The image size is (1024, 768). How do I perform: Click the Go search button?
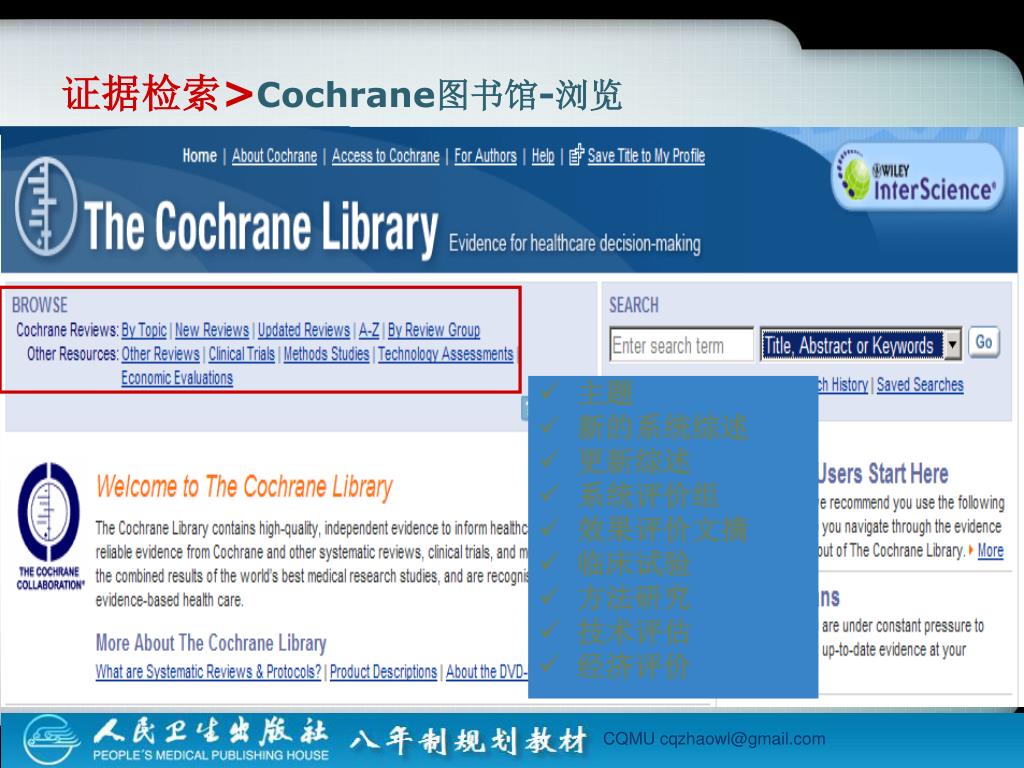(984, 342)
